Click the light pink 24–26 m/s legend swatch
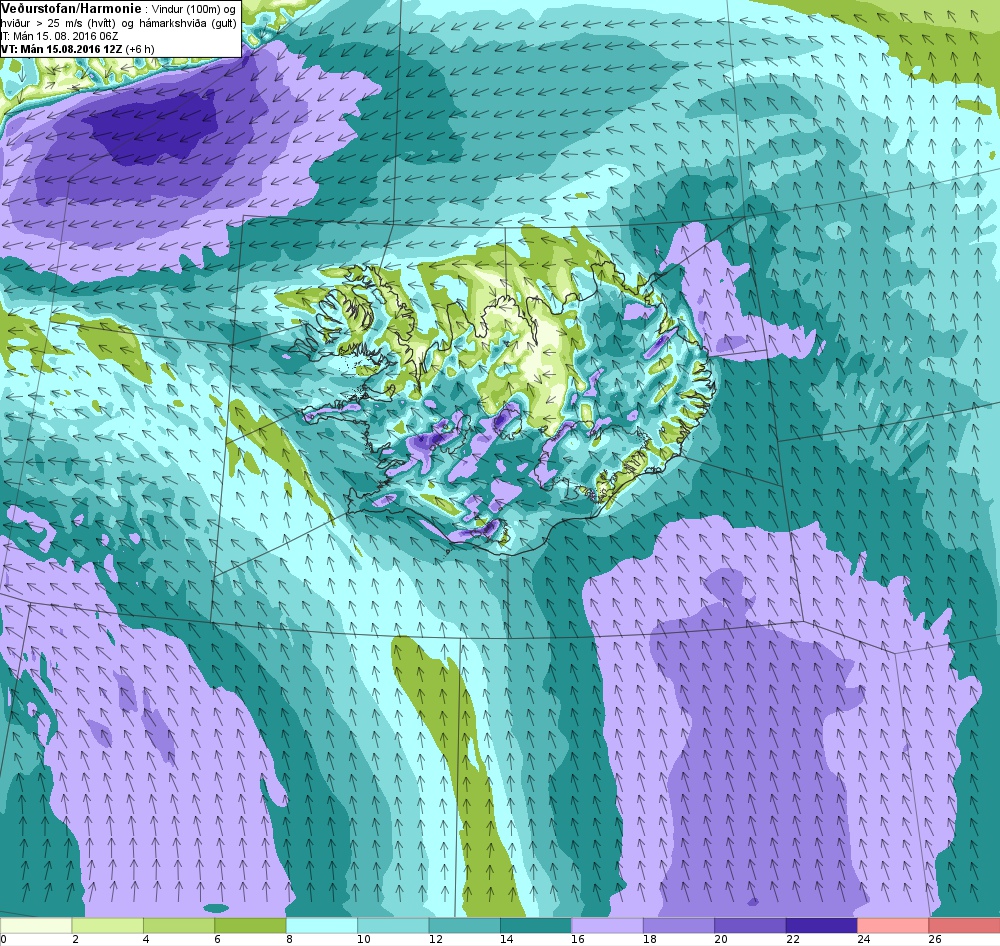 (x=893, y=926)
